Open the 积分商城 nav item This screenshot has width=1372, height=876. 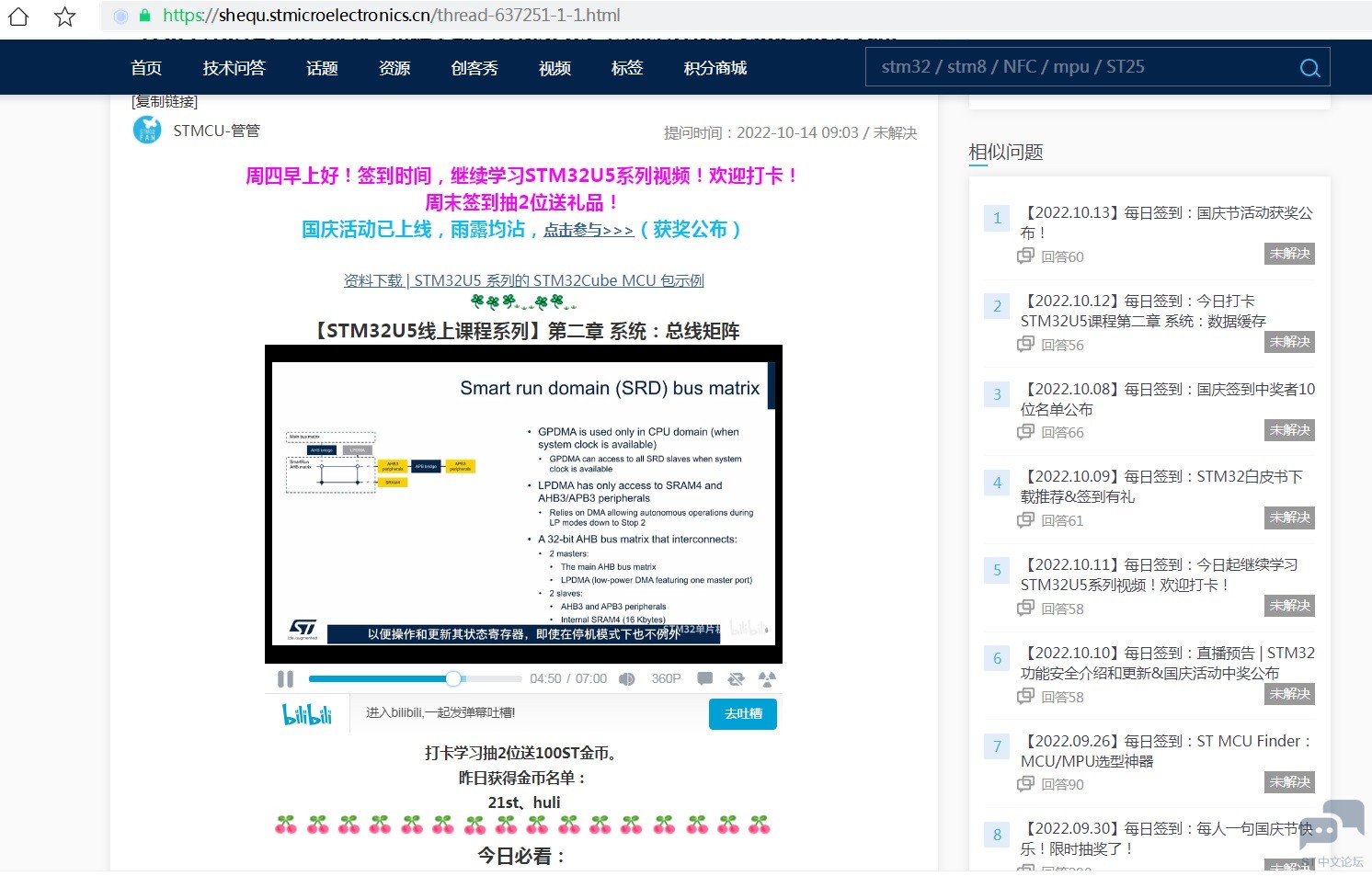tap(715, 68)
